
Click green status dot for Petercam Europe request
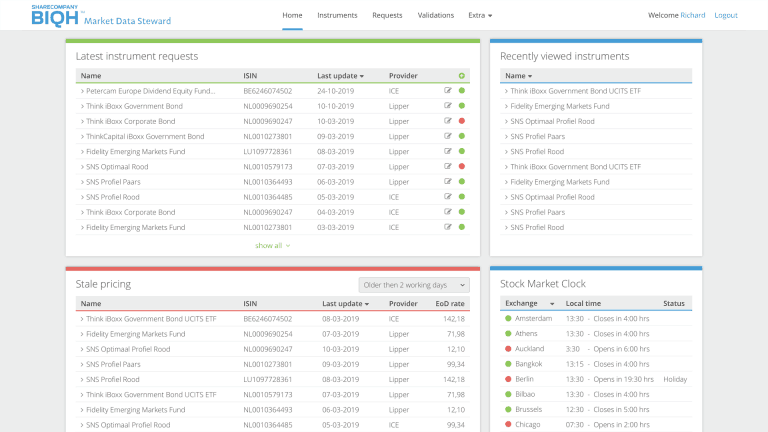(x=462, y=91)
